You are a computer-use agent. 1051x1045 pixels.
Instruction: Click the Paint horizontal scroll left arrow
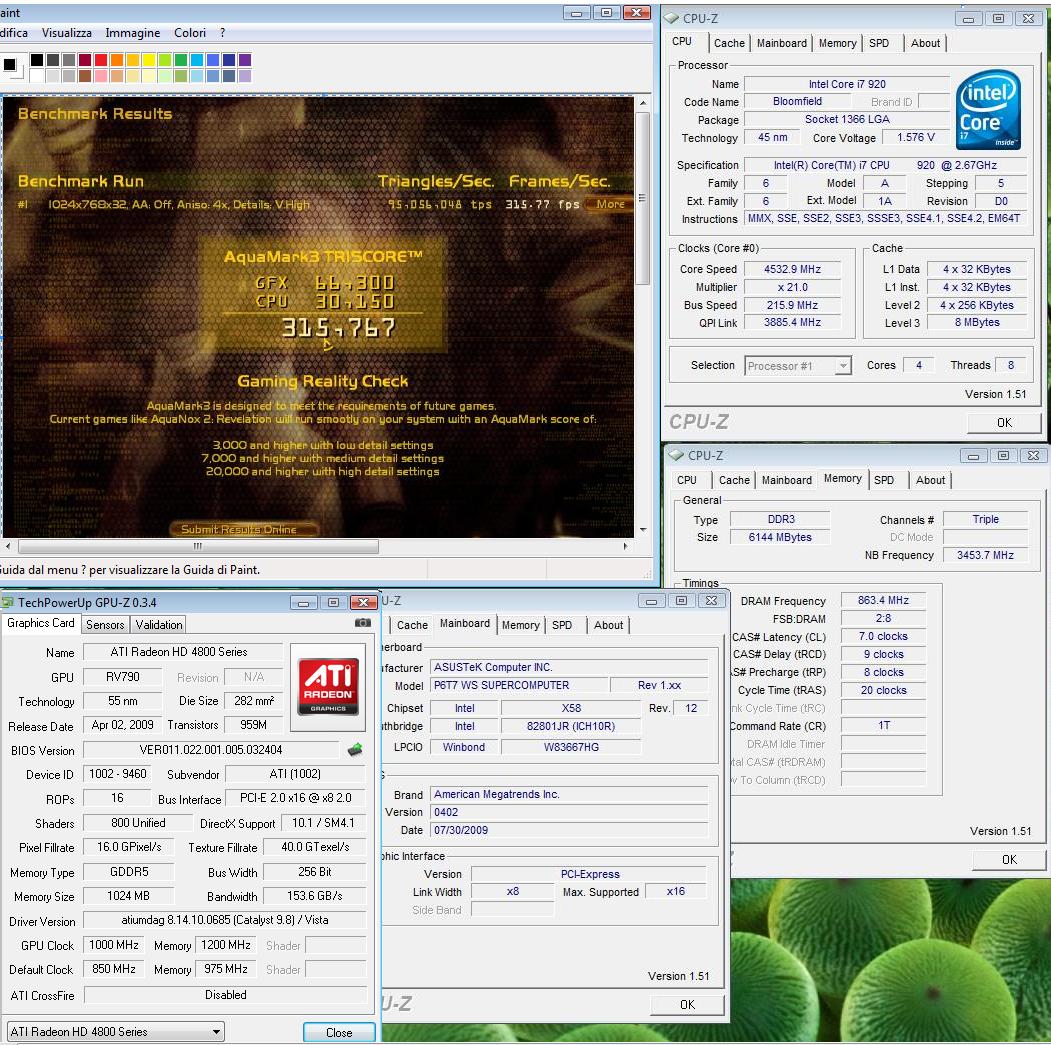[8, 546]
